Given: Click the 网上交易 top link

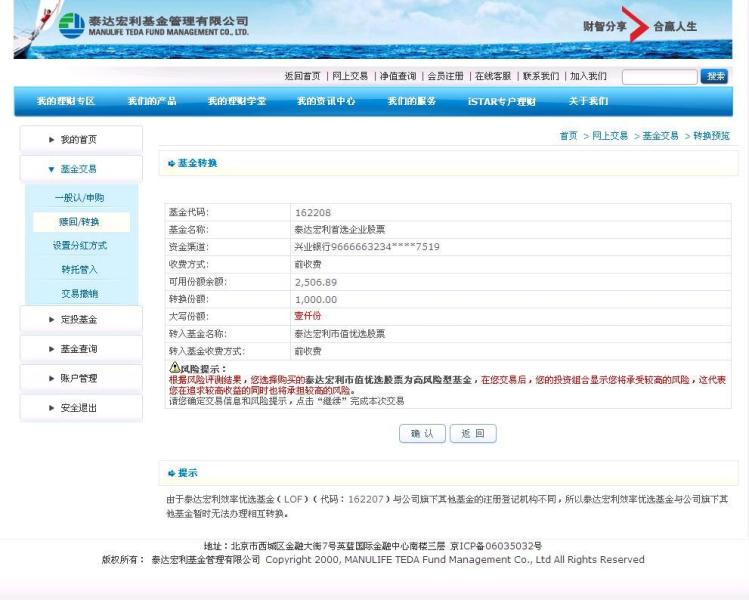Looking at the screenshot, I should (350, 76).
